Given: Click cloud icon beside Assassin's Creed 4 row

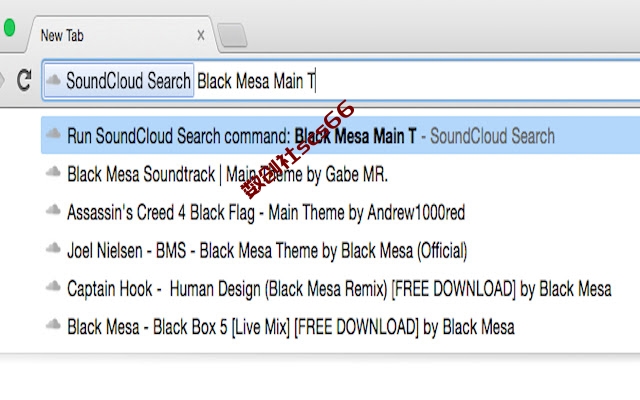Looking at the screenshot, I should tap(53, 210).
